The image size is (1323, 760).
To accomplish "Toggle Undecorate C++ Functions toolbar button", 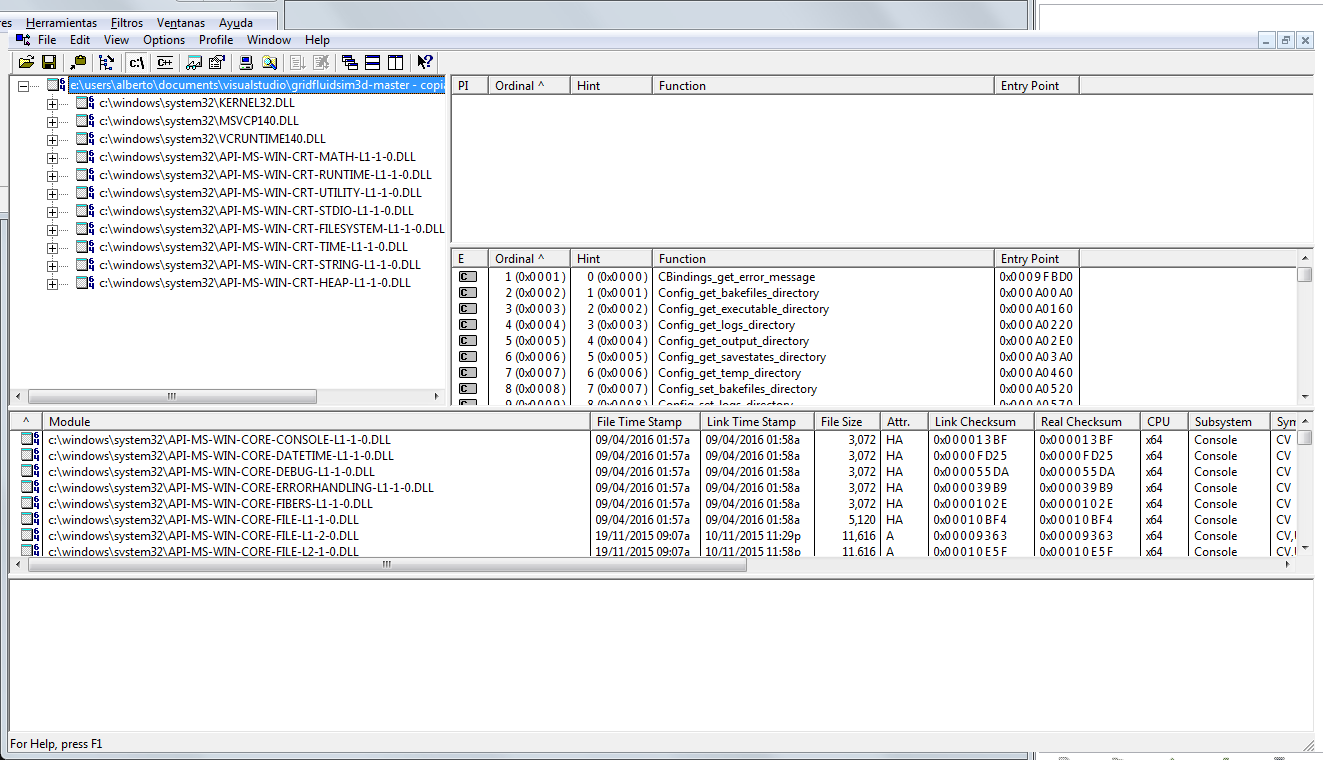I will click(164, 62).
